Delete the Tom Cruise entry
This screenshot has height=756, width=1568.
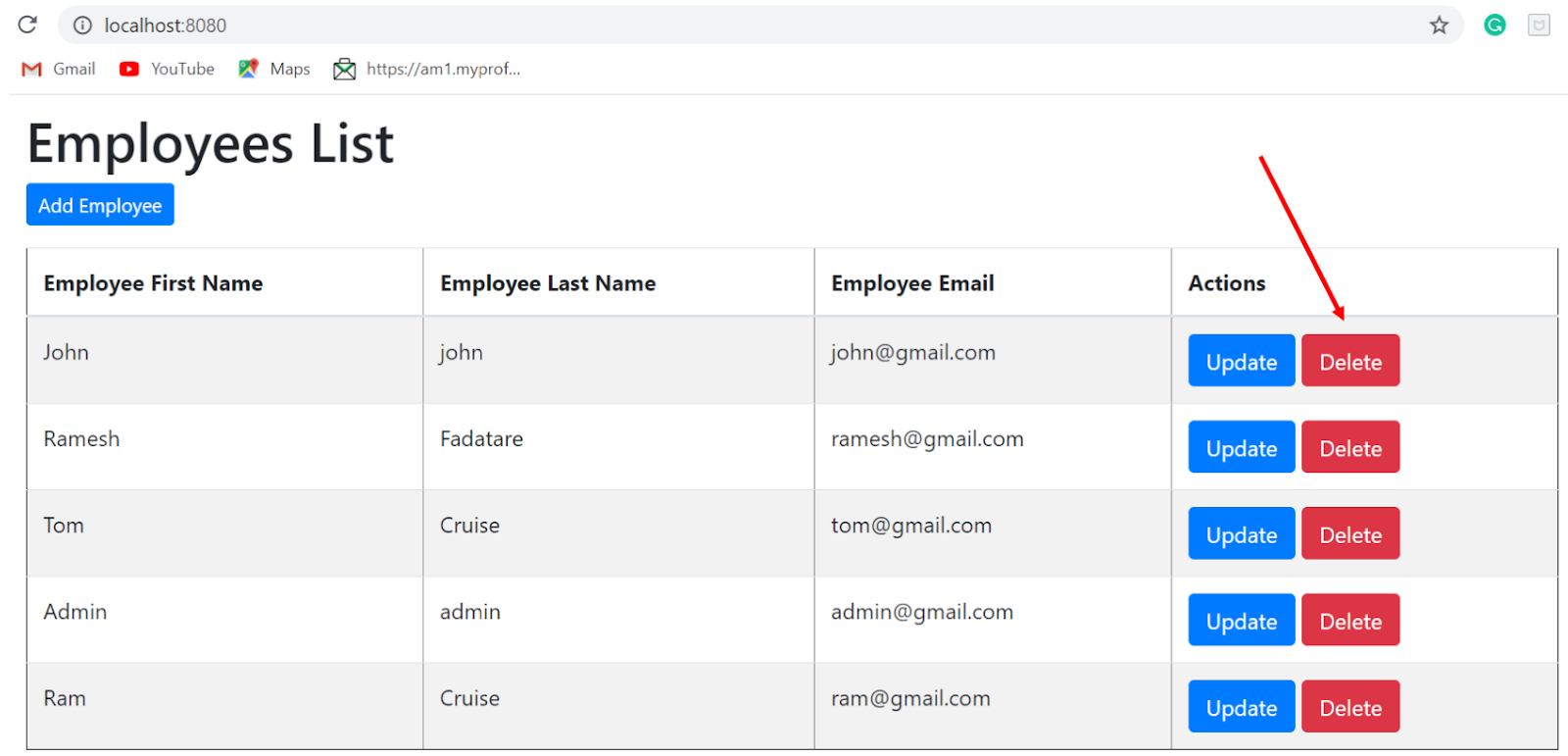click(x=1349, y=533)
